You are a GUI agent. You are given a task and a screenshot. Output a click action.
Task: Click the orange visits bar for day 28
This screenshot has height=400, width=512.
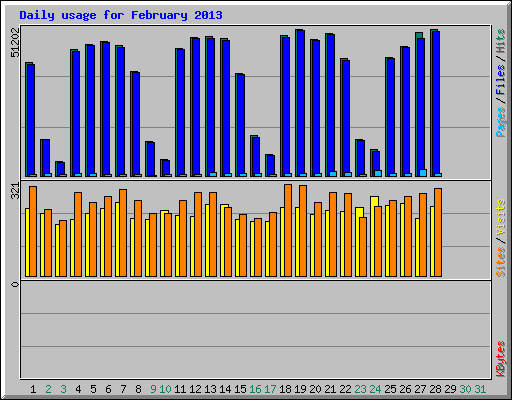[x=438, y=232]
